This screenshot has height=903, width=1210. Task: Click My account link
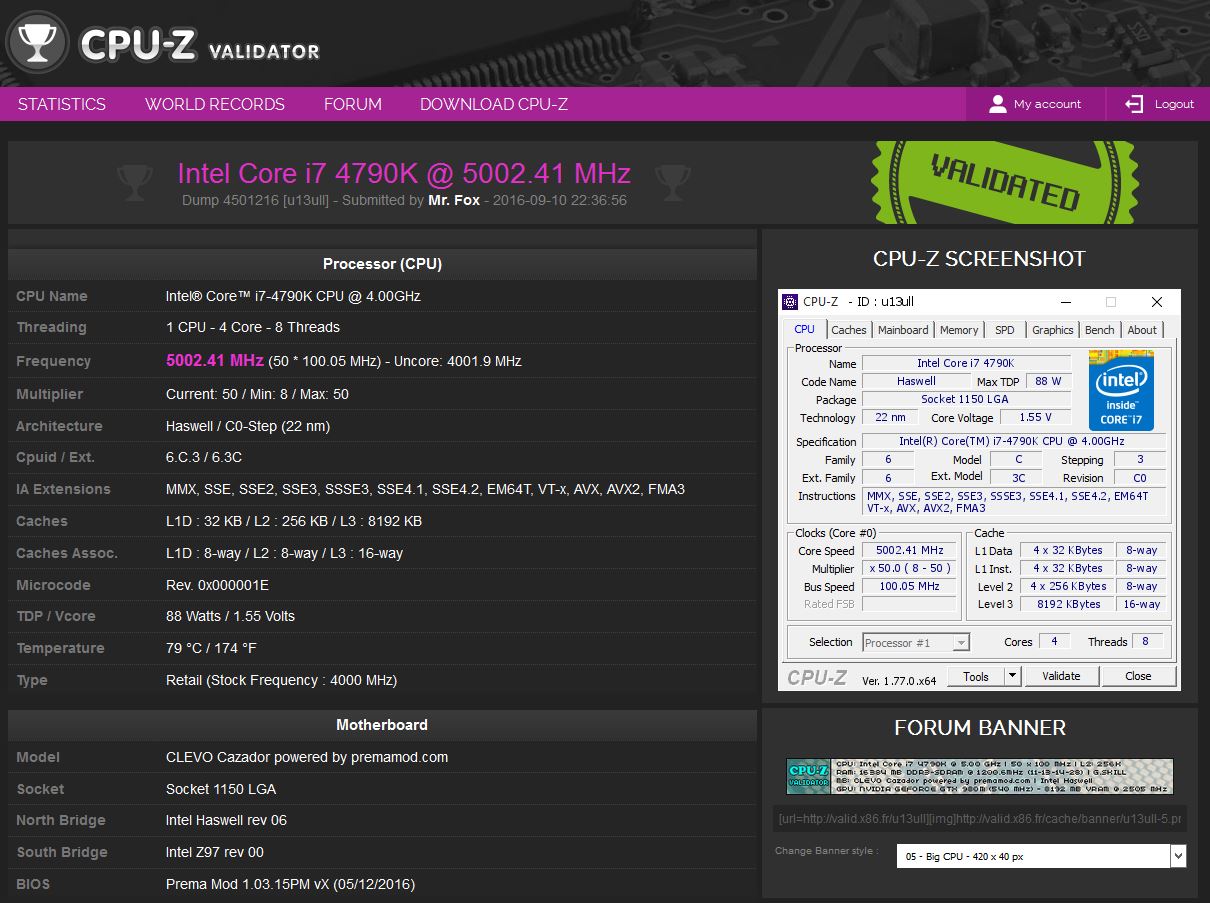tap(1047, 104)
